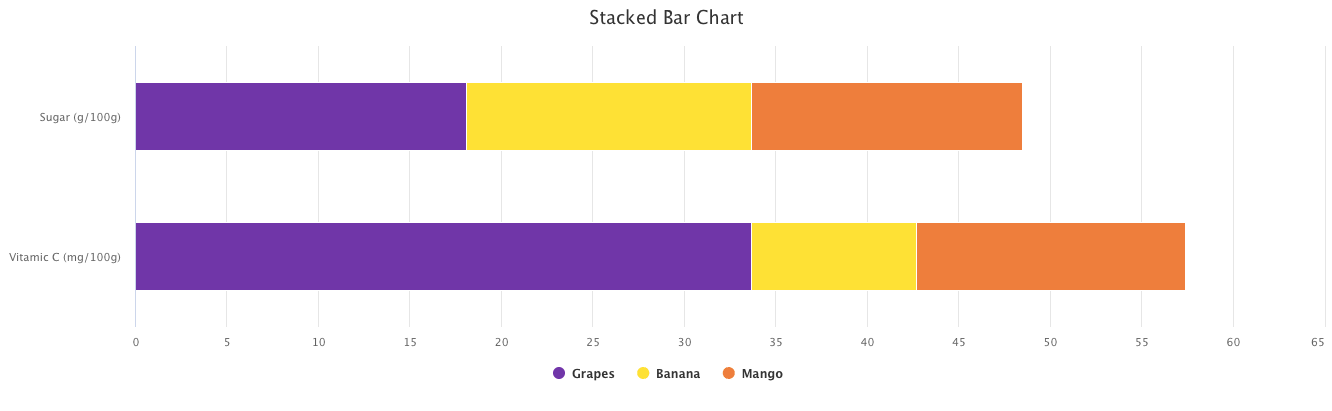This screenshot has height=411, width=1332.
Task: Click the purple Grapes legend marker
Action: [x=559, y=374]
